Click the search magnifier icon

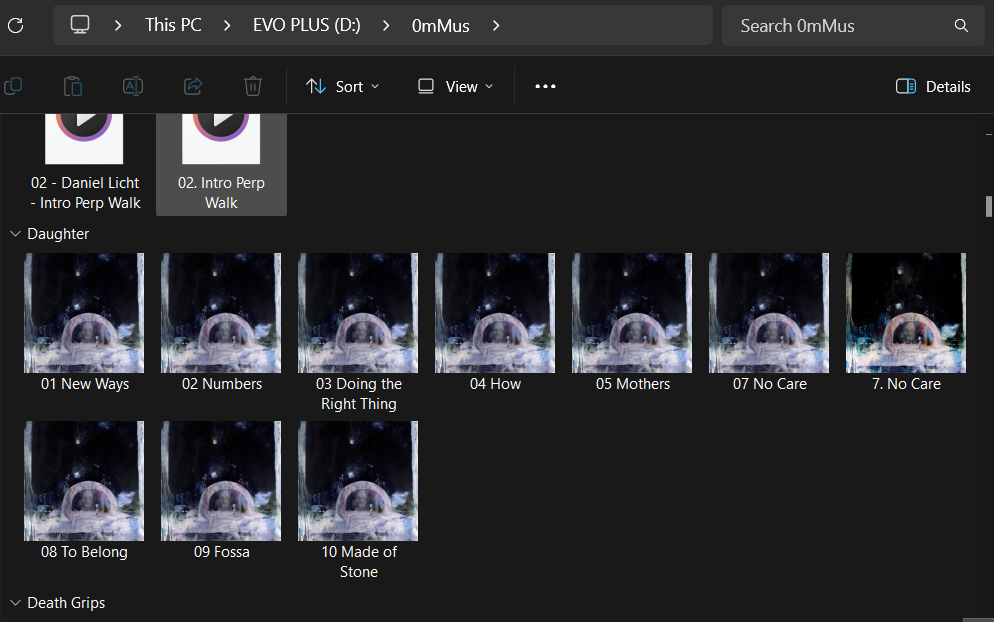(x=961, y=25)
